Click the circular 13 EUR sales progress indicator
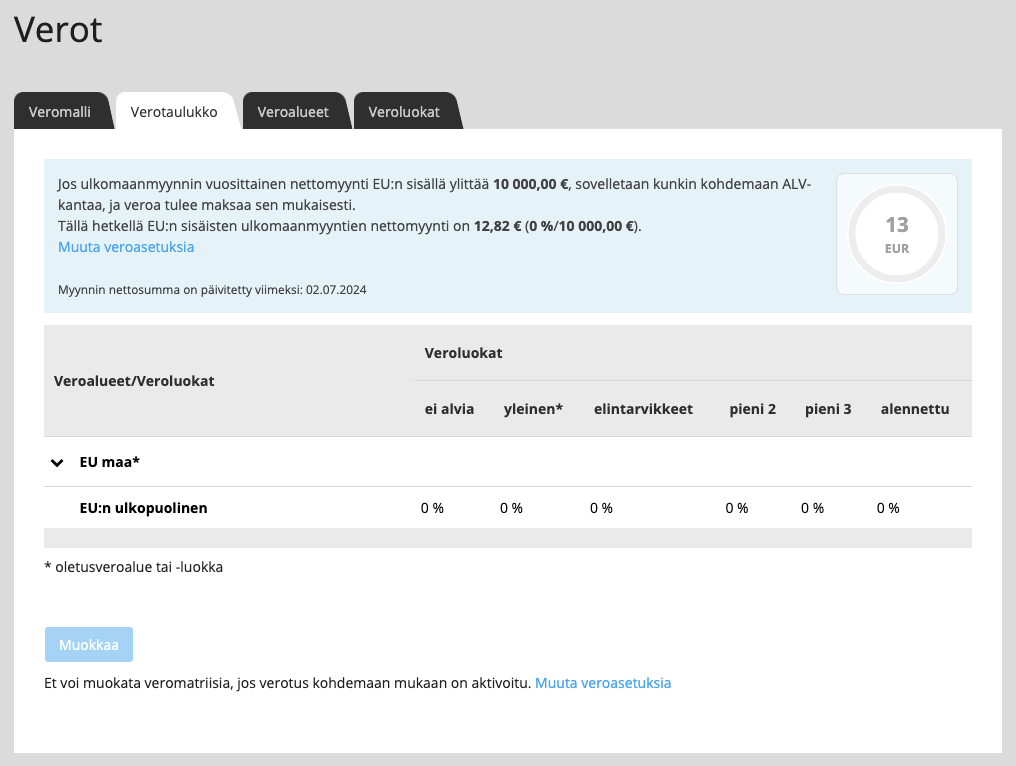Screen dimensions: 1016x766 point(896,233)
